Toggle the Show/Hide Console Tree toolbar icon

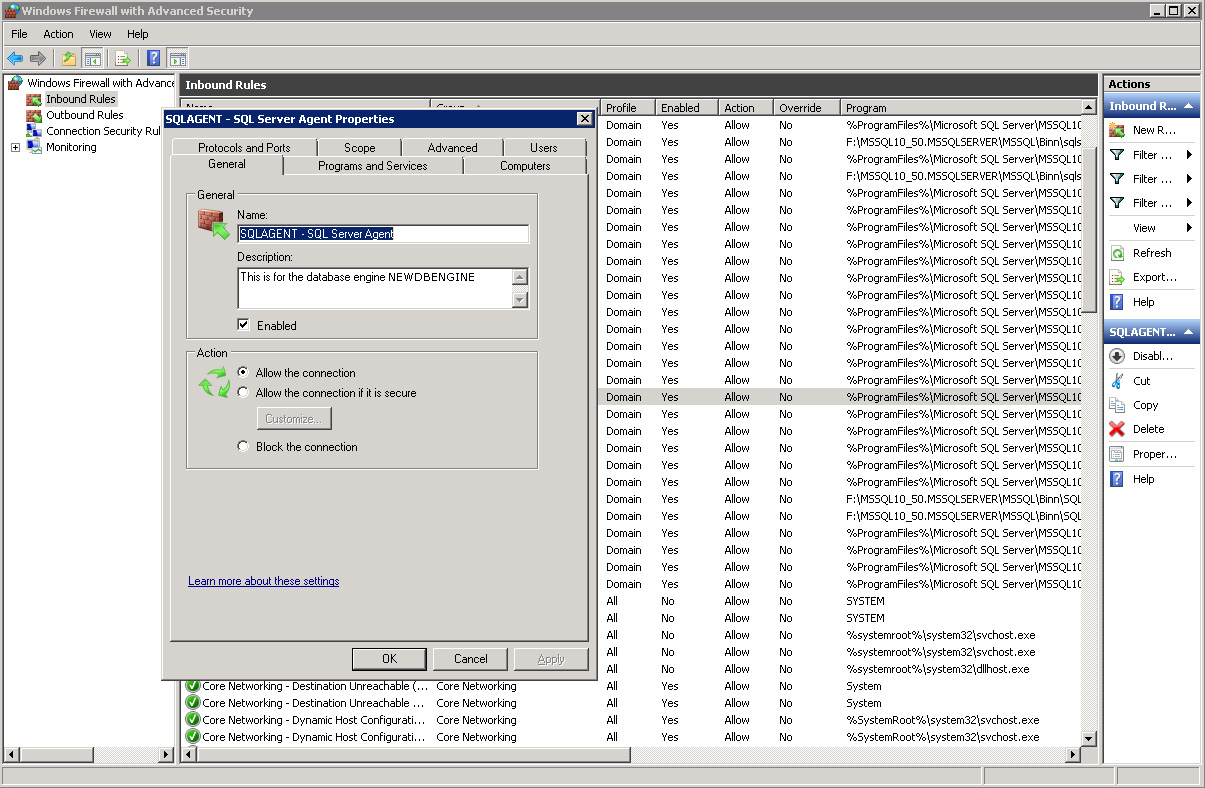(x=92, y=58)
